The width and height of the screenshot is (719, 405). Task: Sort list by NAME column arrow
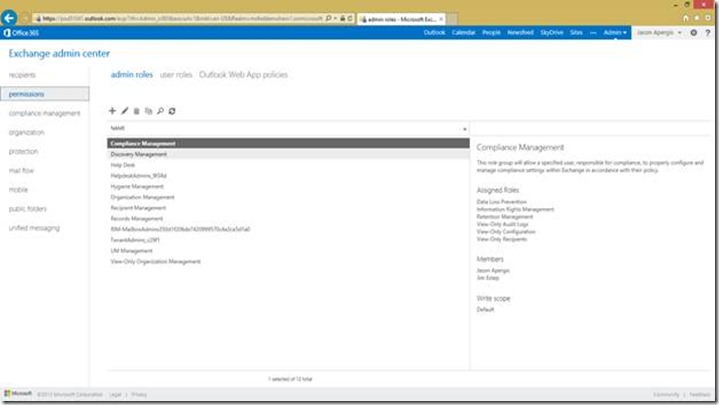pos(465,129)
